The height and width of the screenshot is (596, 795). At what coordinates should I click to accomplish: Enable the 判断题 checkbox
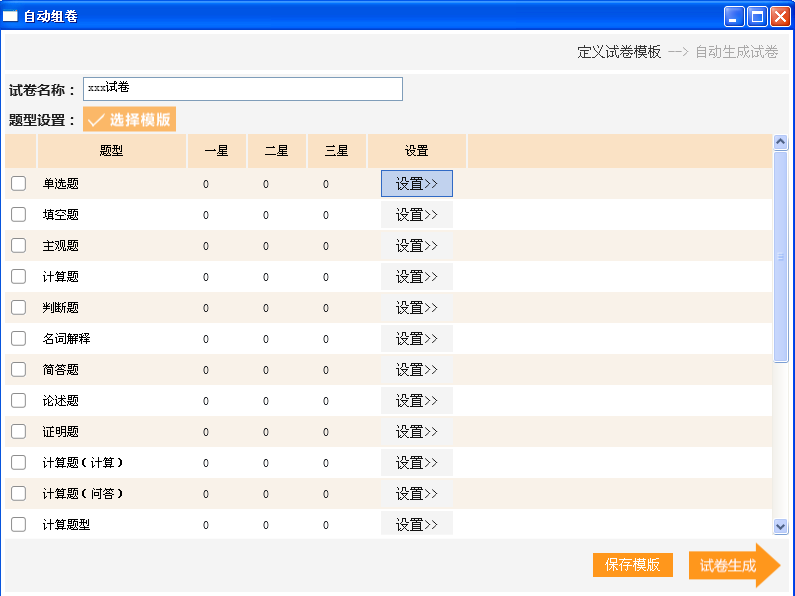19,307
